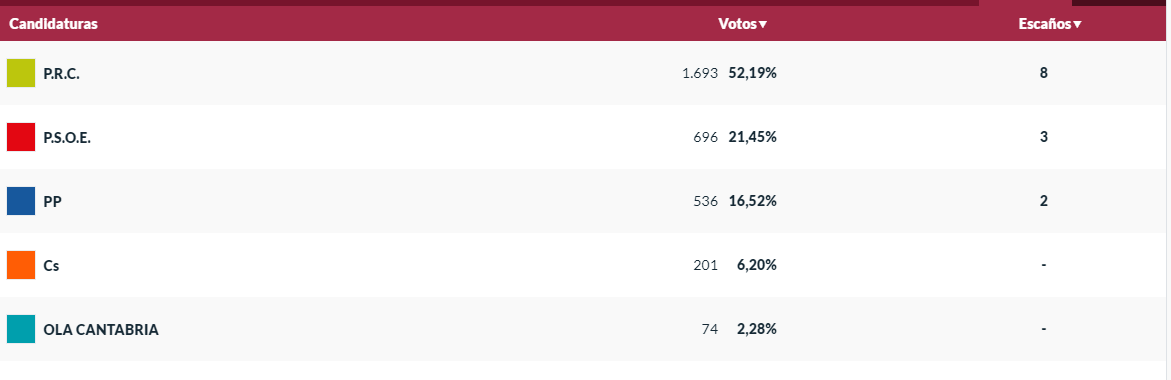The height and width of the screenshot is (380, 1171).
Task: Select the PP party name
Action: [x=52, y=202]
